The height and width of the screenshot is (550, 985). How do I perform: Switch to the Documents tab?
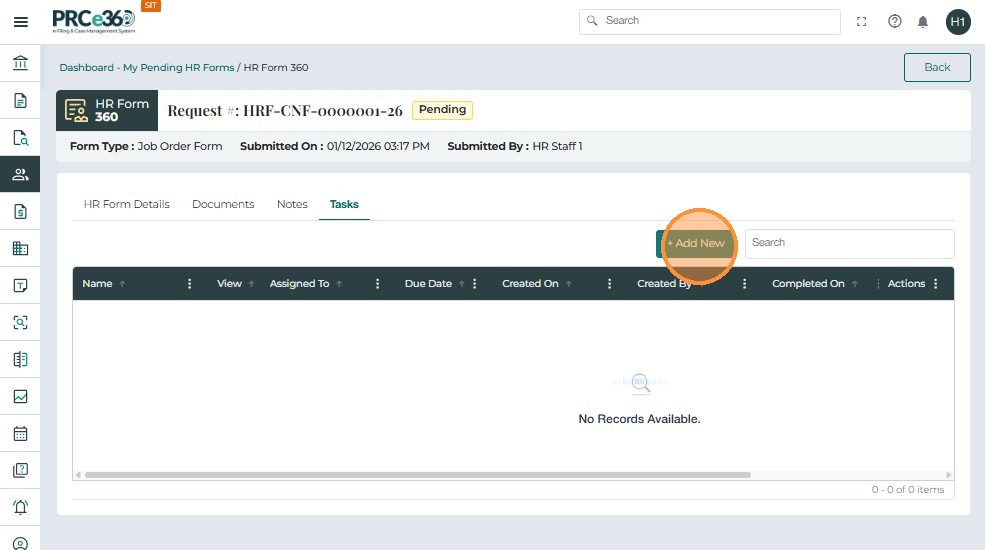coord(223,204)
